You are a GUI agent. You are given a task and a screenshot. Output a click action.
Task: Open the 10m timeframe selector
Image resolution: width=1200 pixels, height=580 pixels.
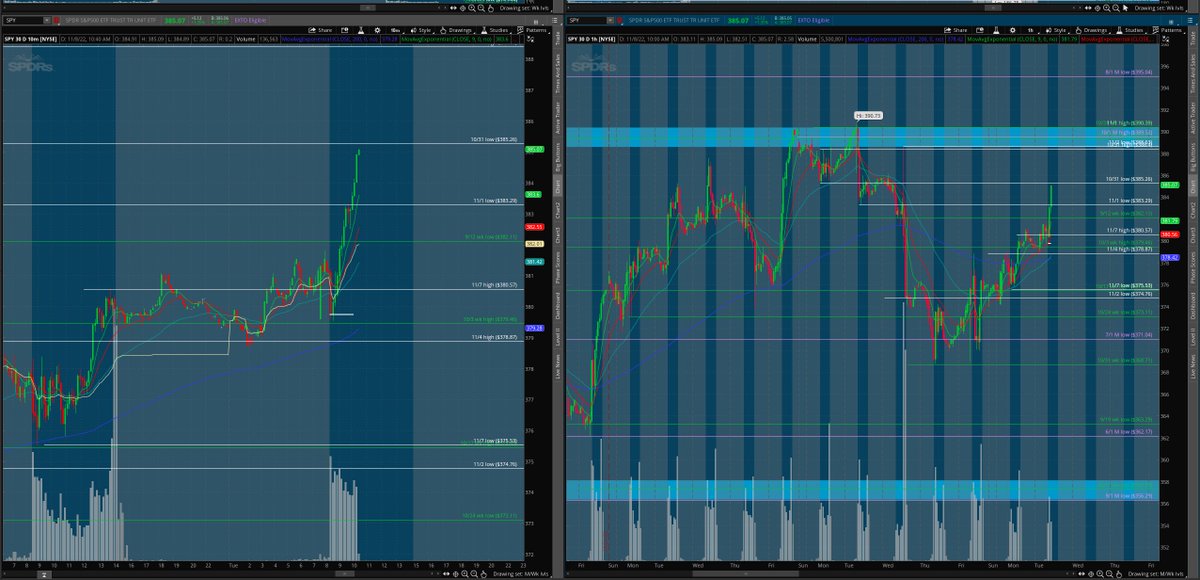[x=396, y=30]
